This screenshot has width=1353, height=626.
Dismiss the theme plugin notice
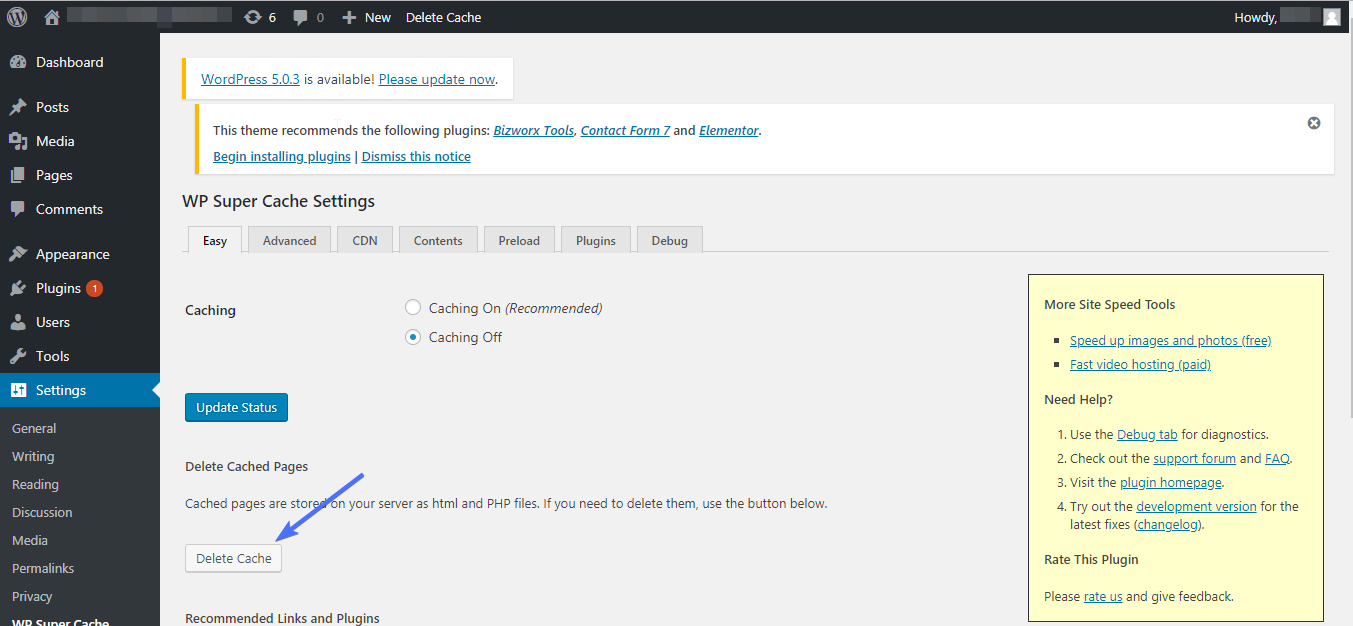1314,123
